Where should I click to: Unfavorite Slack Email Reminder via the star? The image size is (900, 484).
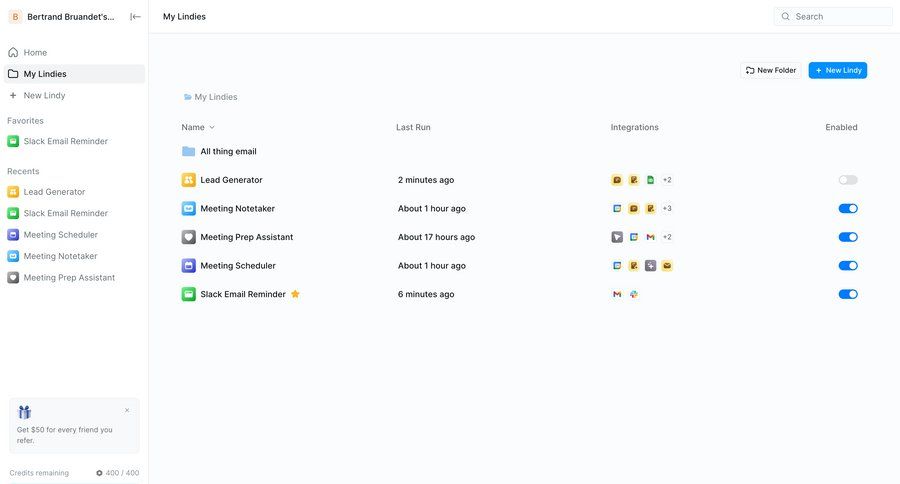pyautogui.click(x=295, y=294)
